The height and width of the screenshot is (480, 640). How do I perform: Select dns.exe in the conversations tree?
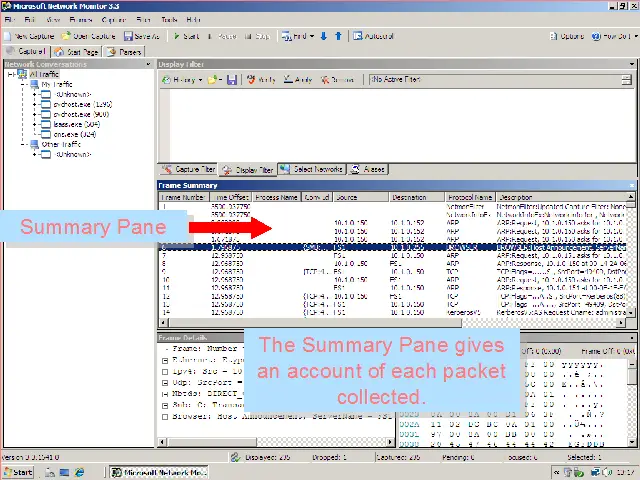(x=74, y=134)
